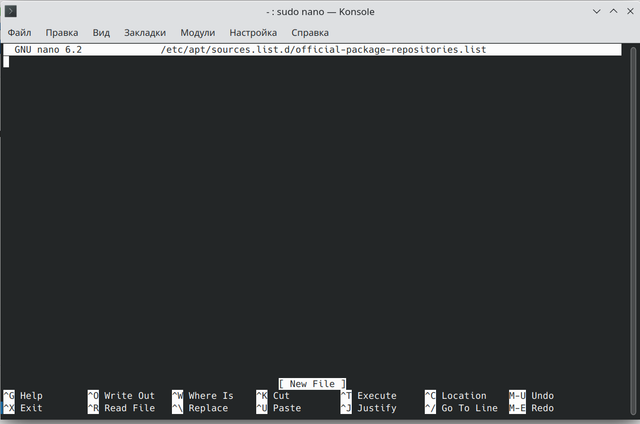
Task: Open the Настройка menu
Action: [253, 33]
